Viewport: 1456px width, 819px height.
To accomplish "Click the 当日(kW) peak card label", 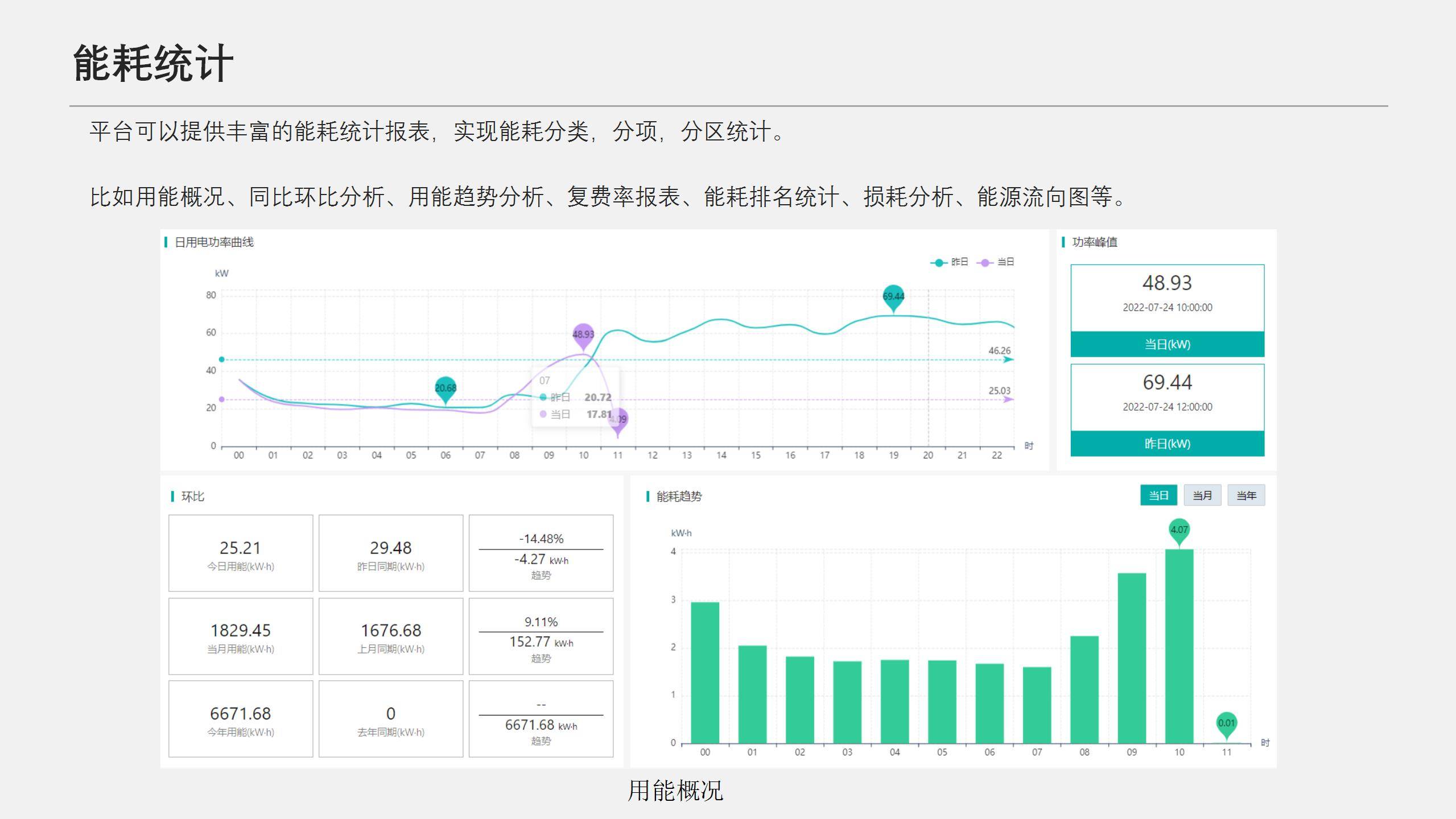I will click(x=1167, y=344).
